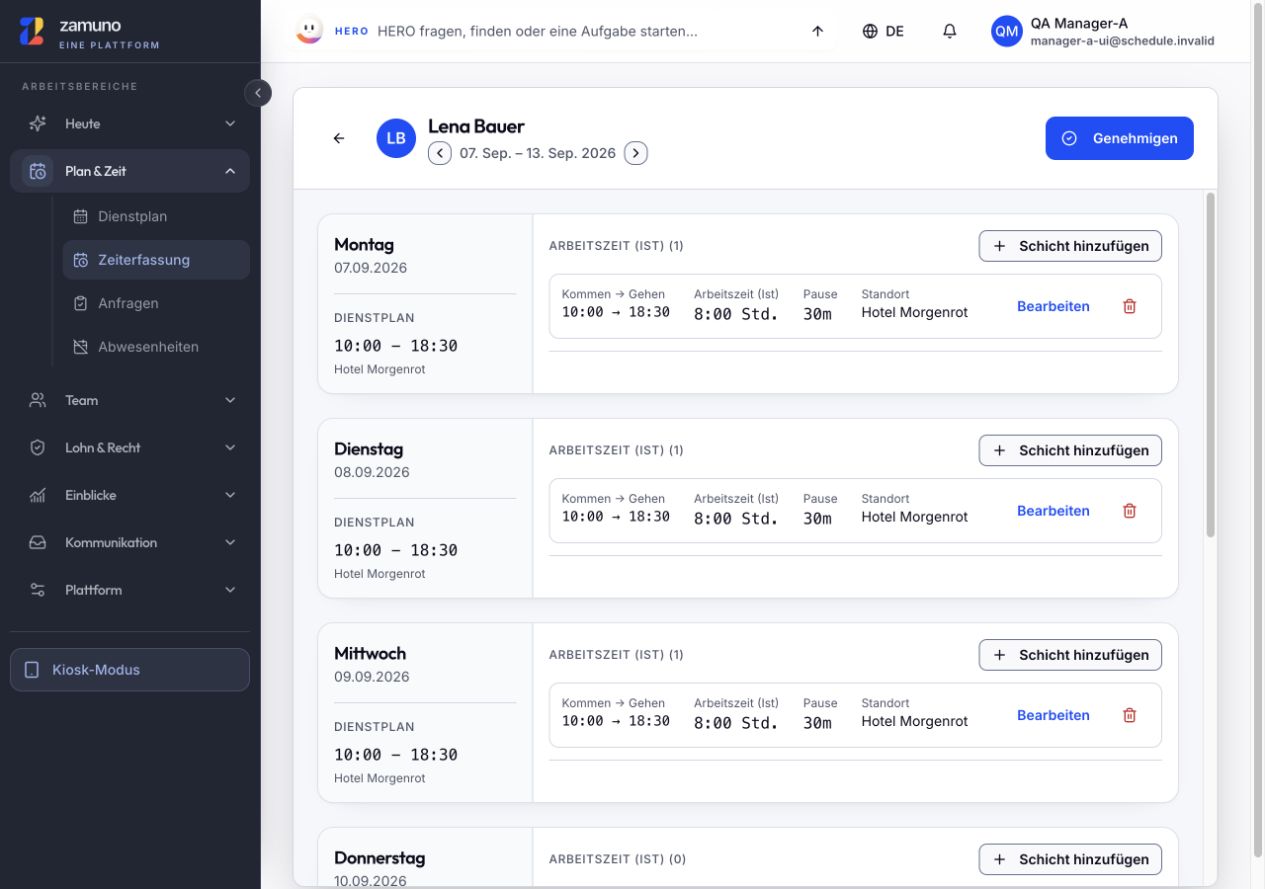The image size is (1265, 889).
Task: Expand the Heute section
Action: tap(130, 124)
